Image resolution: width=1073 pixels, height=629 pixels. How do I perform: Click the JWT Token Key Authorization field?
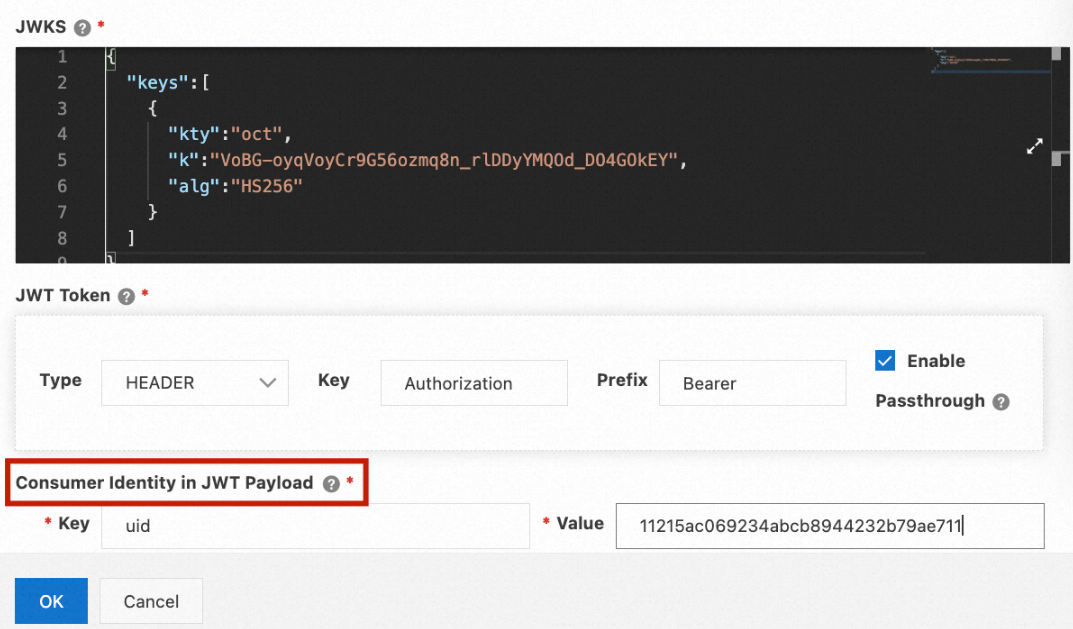(474, 383)
